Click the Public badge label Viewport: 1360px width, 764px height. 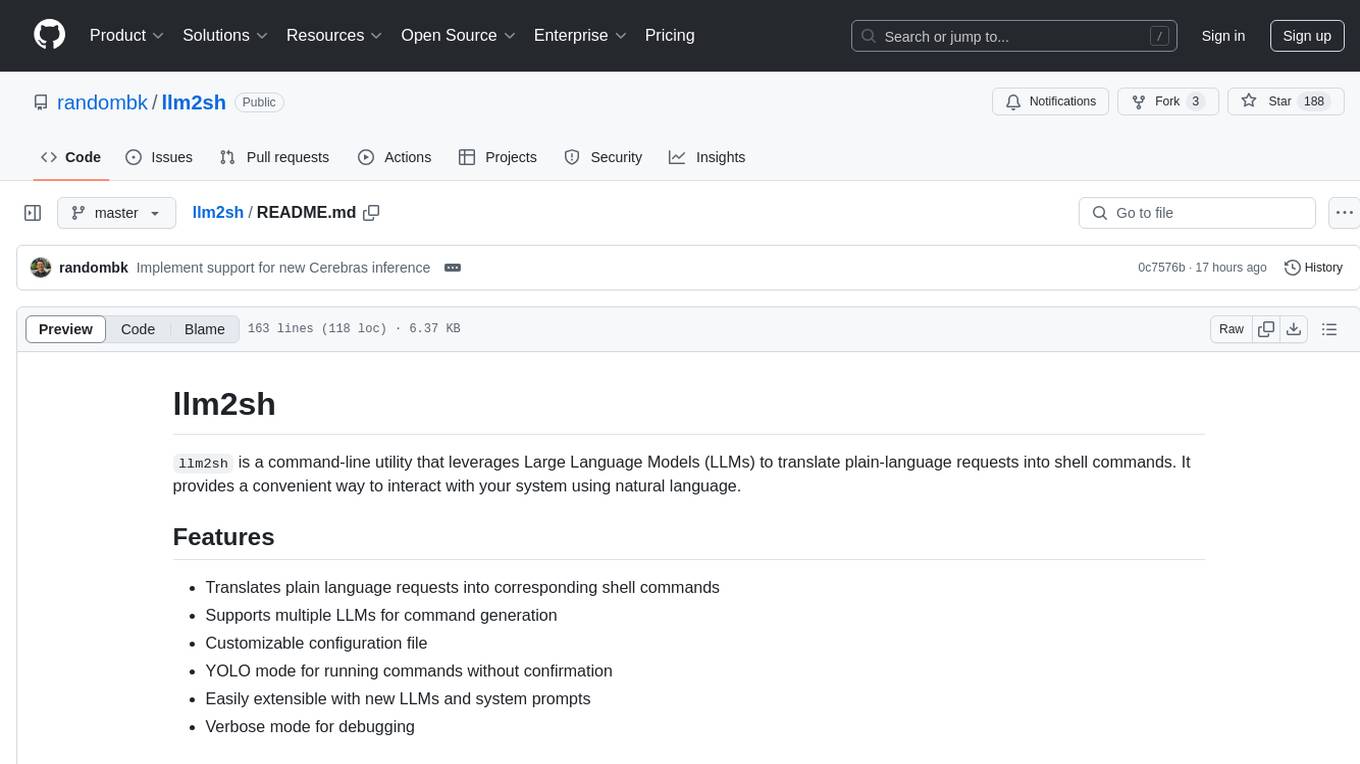pyautogui.click(x=260, y=102)
